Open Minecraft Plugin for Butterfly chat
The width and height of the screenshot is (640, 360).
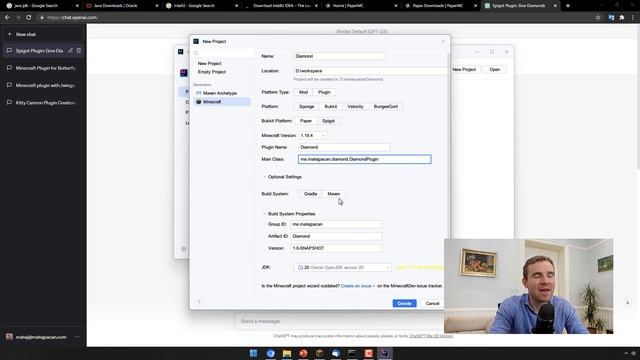point(43,68)
